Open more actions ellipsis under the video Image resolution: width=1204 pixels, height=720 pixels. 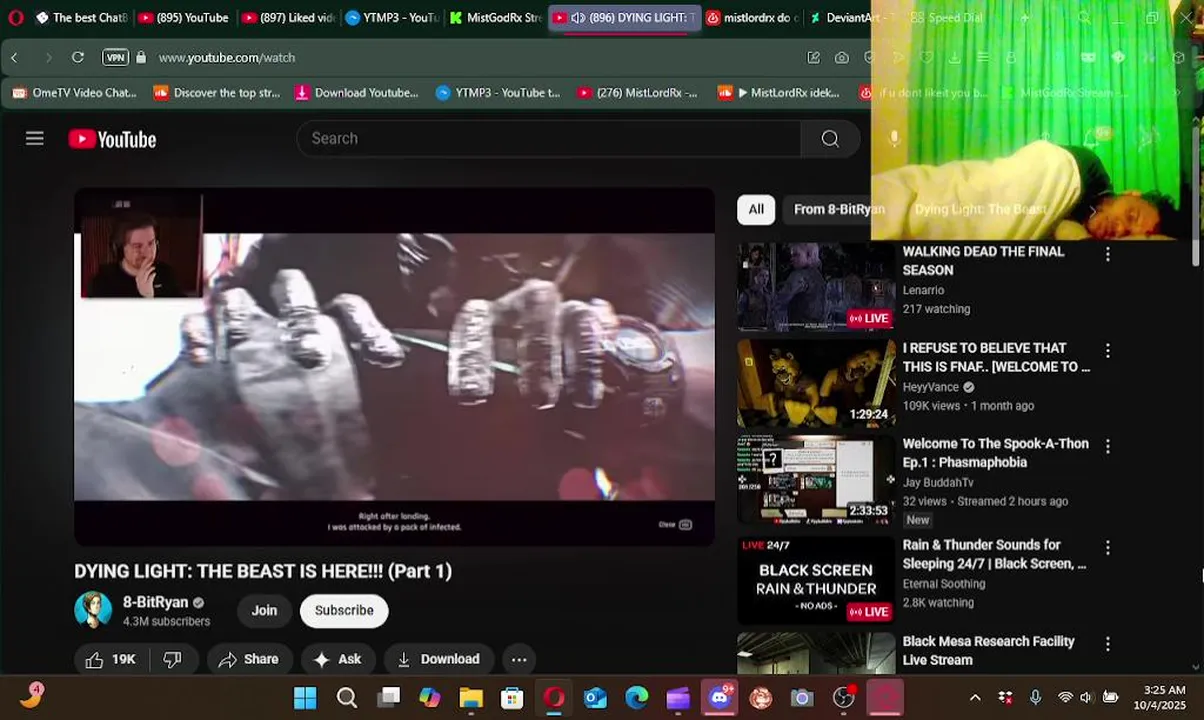(x=518, y=659)
